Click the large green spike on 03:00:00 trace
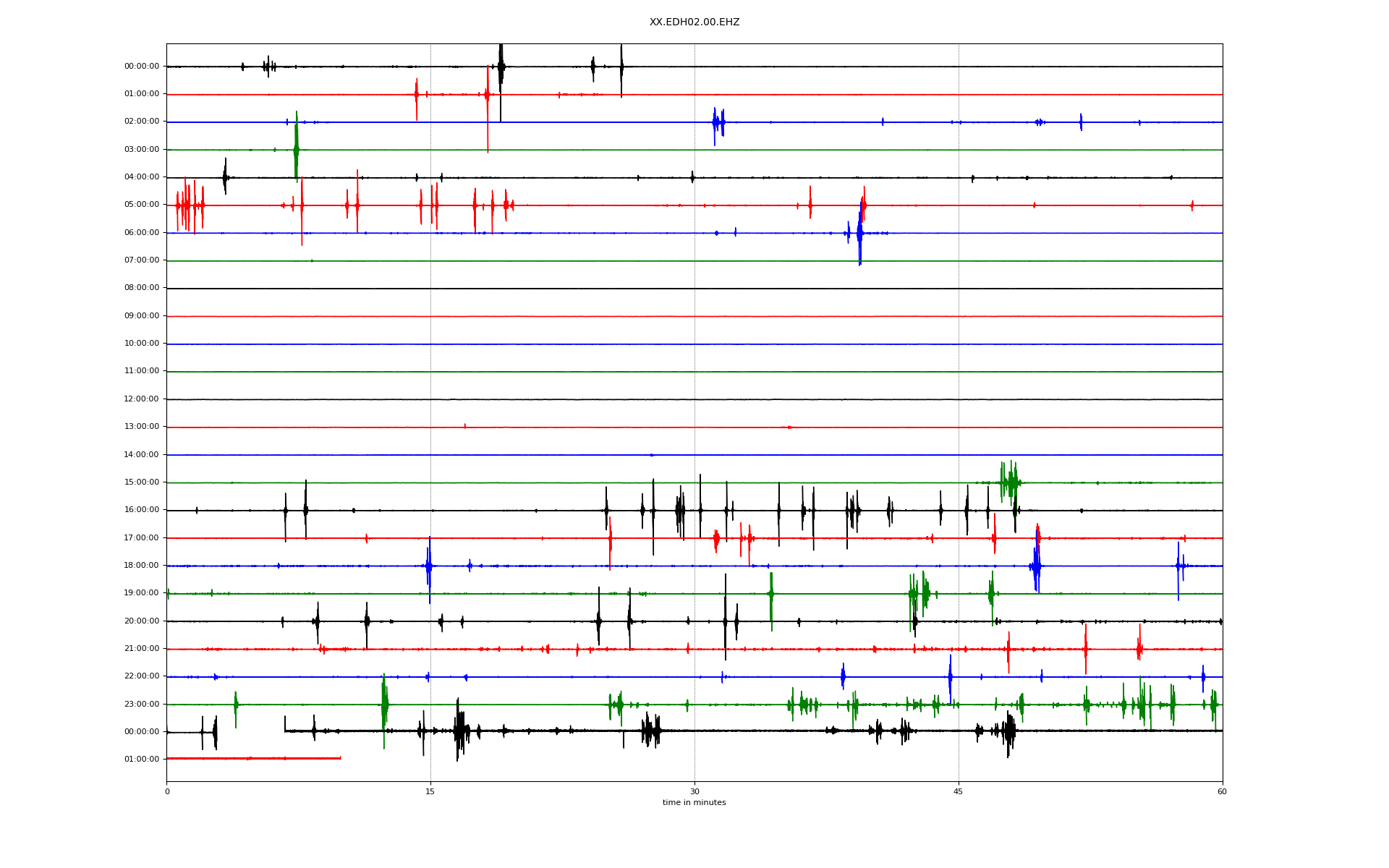This screenshot has height=868, width=1389. click(x=296, y=148)
